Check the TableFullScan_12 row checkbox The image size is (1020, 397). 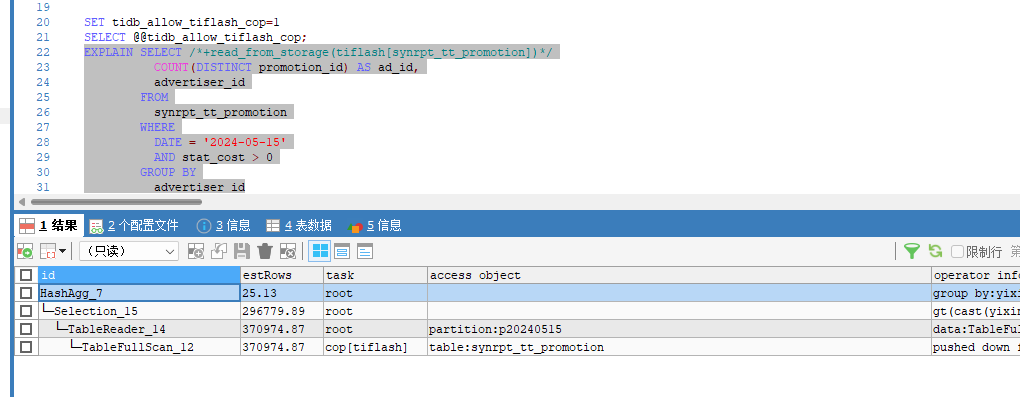coord(25,347)
